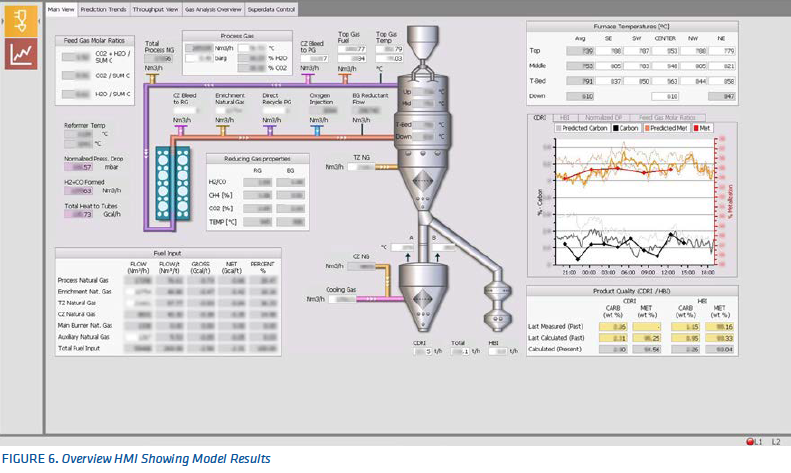Screen dimensions: 791x473
Task: Click the feed hopper atop the shaft furnace
Action: (x=423, y=42)
